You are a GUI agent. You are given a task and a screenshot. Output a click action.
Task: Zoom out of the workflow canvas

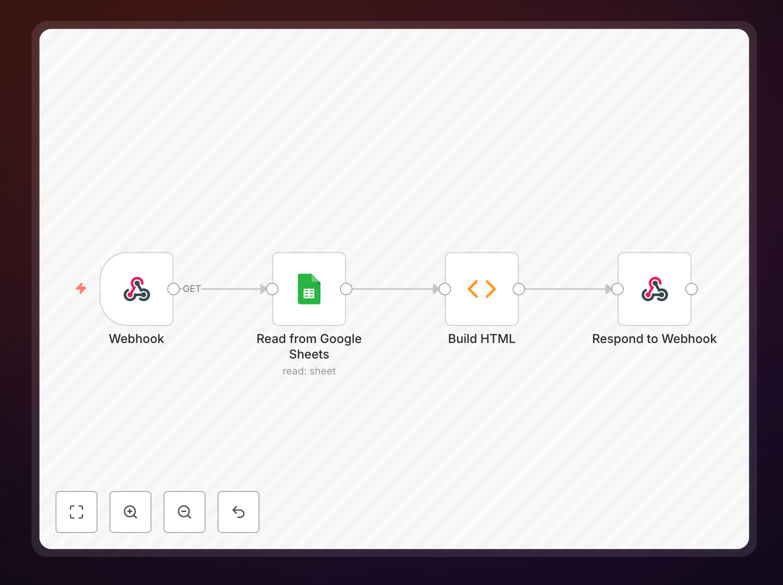point(184,512)
